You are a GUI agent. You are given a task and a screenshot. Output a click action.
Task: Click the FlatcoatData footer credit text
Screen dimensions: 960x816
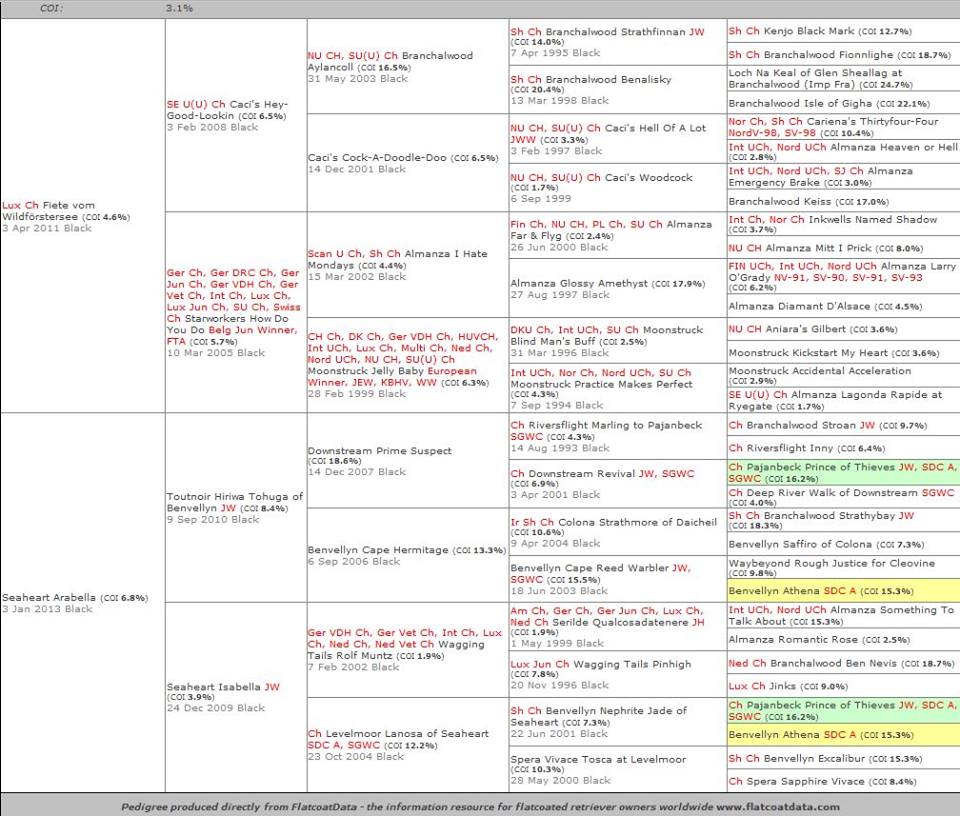click(480, 806)
